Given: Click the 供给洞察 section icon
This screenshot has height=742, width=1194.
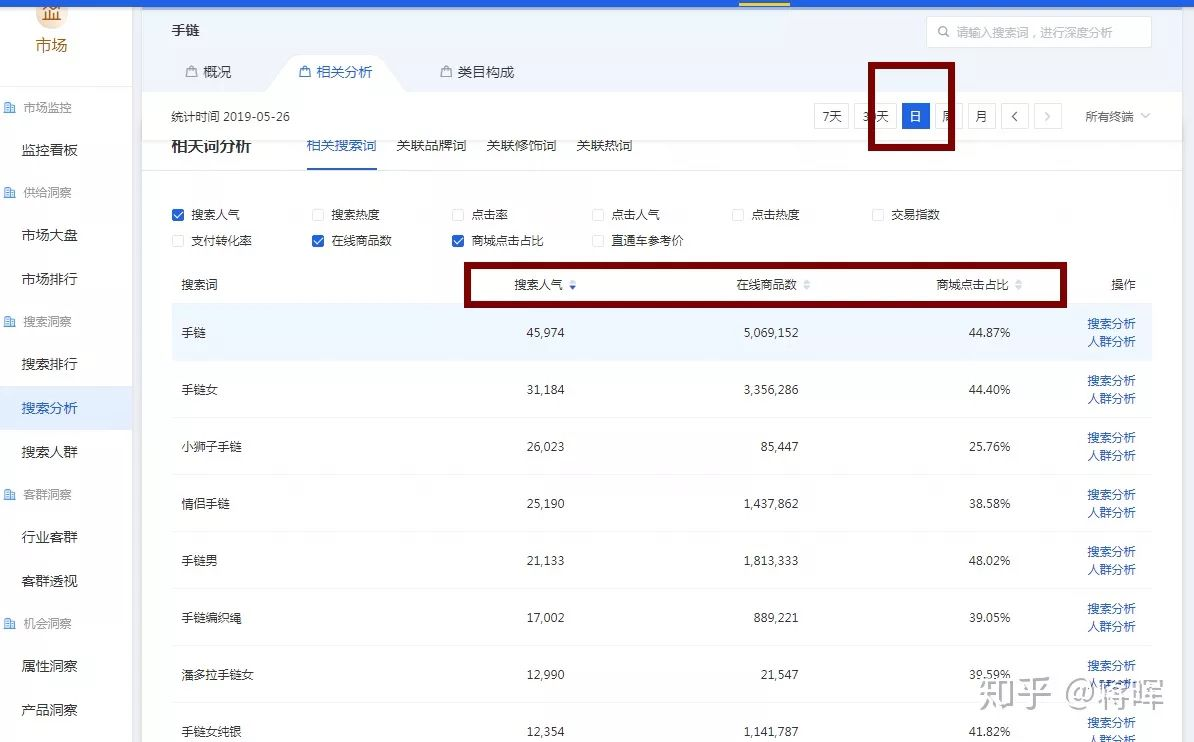Looking at the screenshot, I should [x=10, y=193].
